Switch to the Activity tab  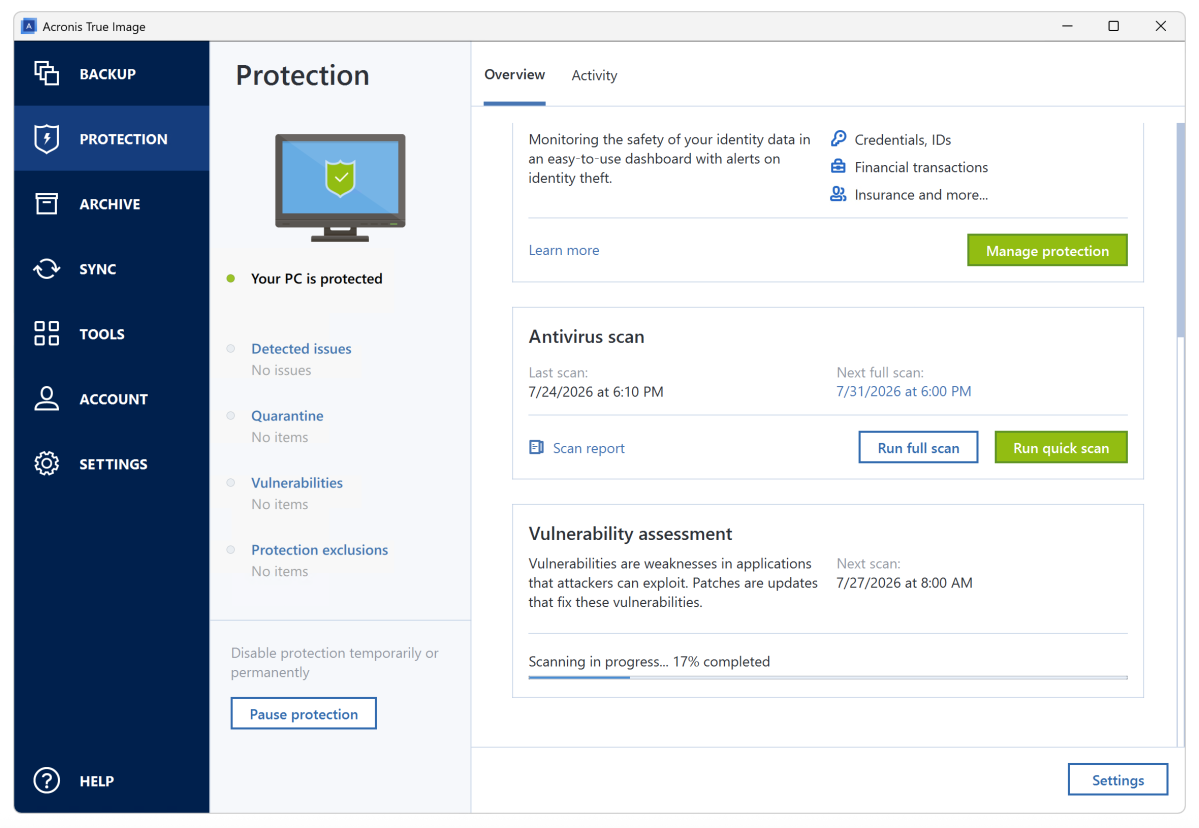tap(594, 75)
